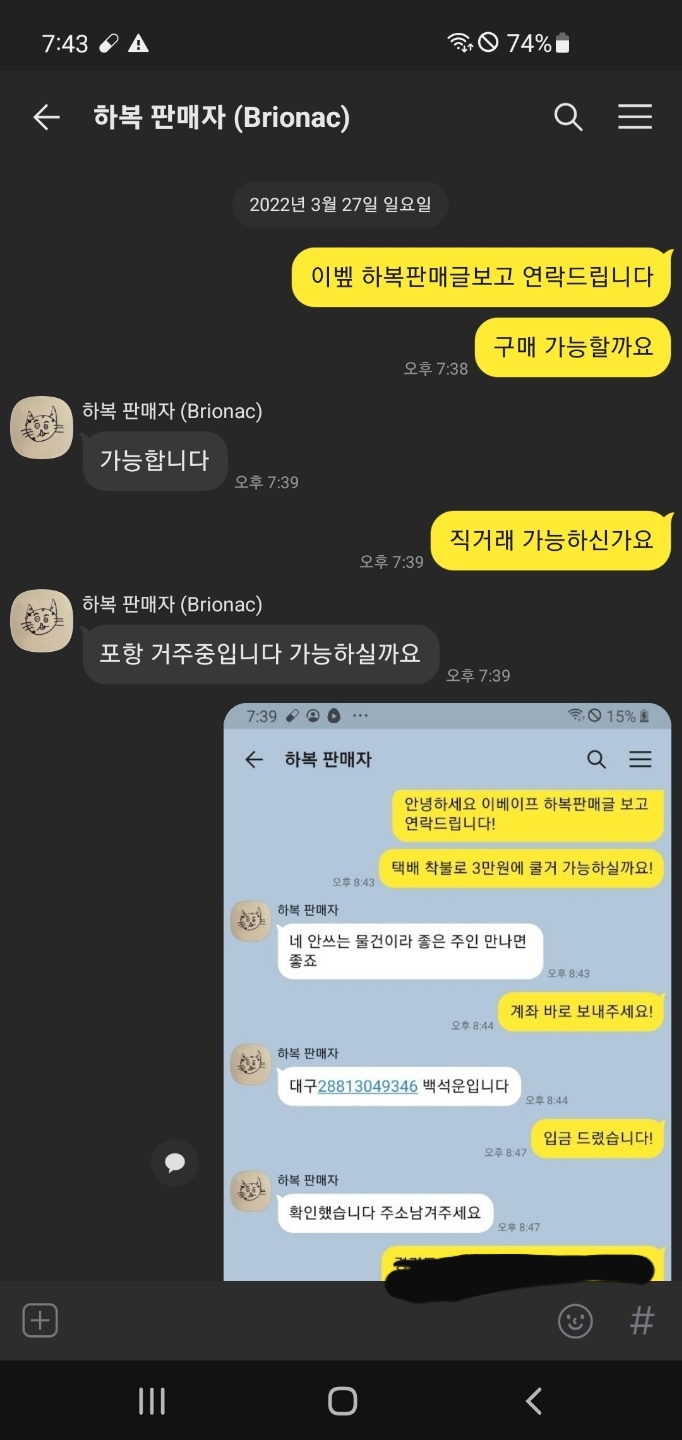This screenshot has height=1440, width=682.
Task: Tap the back arrow in chat header
Action: tap(46, 118)
